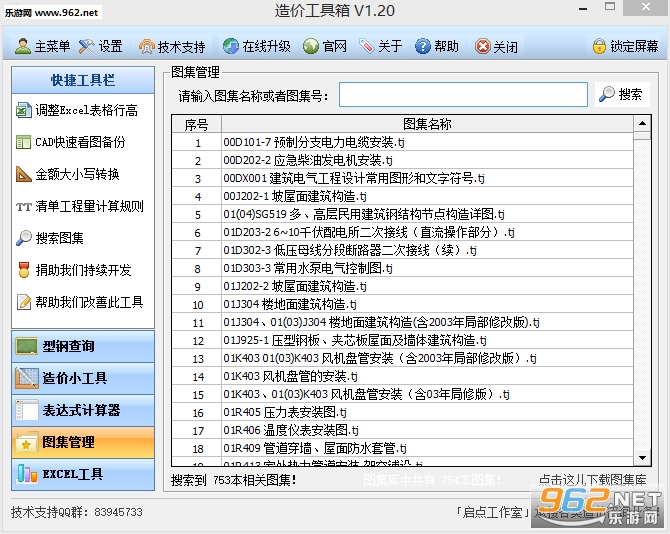This screenshot has width=670, height=534.
Task: Open 设置 settings tools icon
Action: point(86,46)
